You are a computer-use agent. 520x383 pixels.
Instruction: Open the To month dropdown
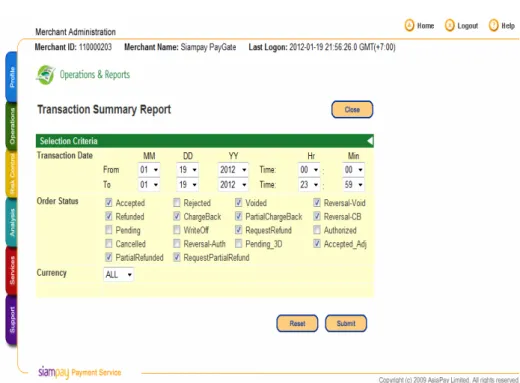tap(149, 185)
